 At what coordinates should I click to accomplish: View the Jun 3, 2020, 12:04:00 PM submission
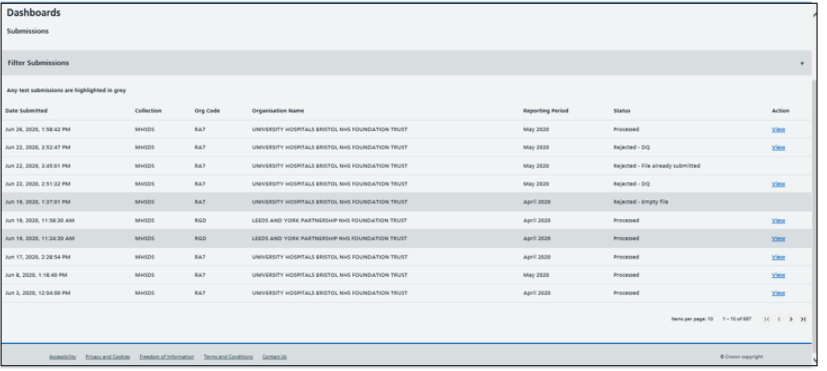click(x=778, y=293)
